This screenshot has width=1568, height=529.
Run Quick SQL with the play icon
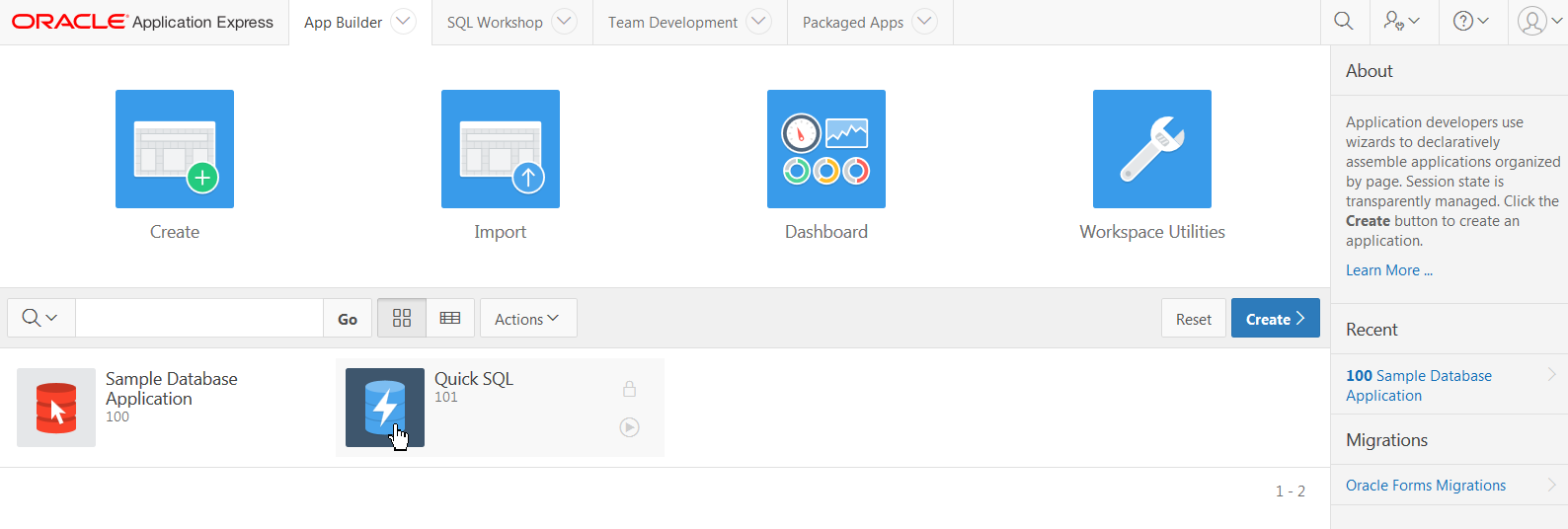point(629,427)
